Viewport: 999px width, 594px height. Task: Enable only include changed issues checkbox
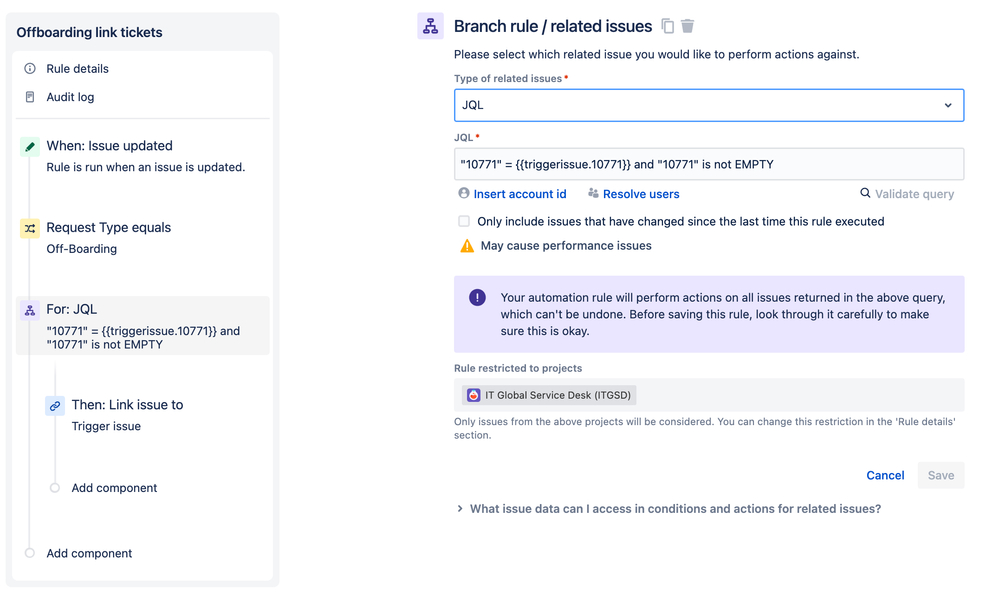464,221
